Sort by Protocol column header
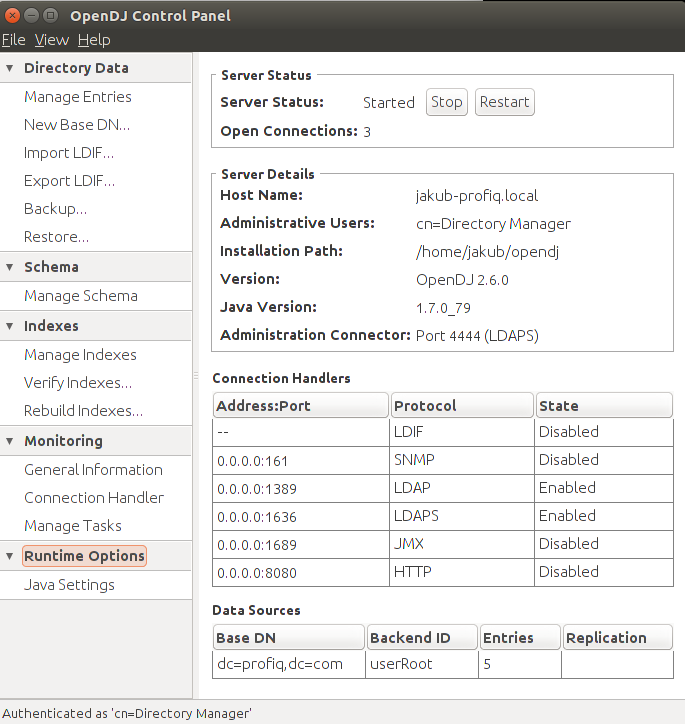 (x=462, y=405)
